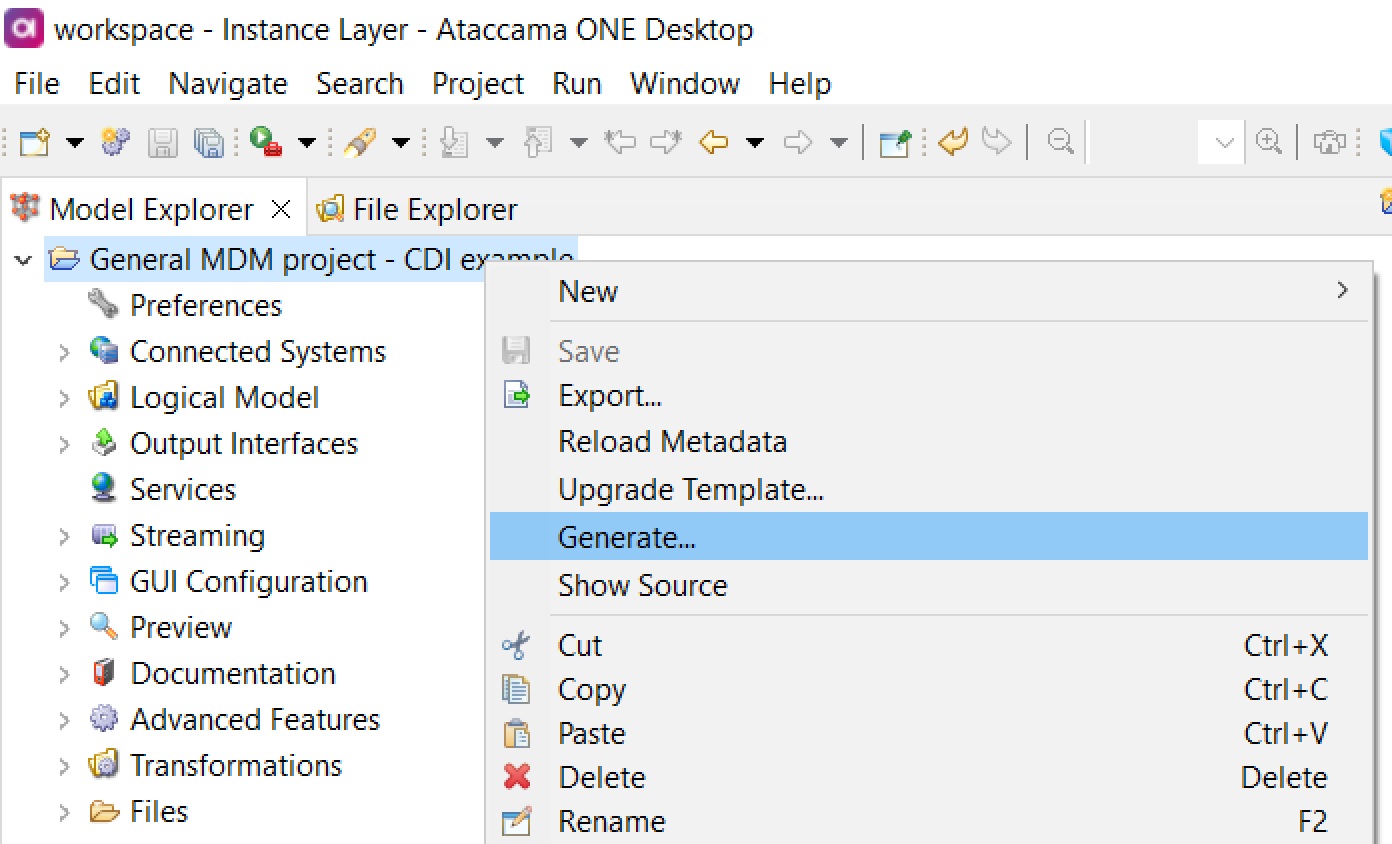Click the greyed Redo arrow icon

[996, 142]
